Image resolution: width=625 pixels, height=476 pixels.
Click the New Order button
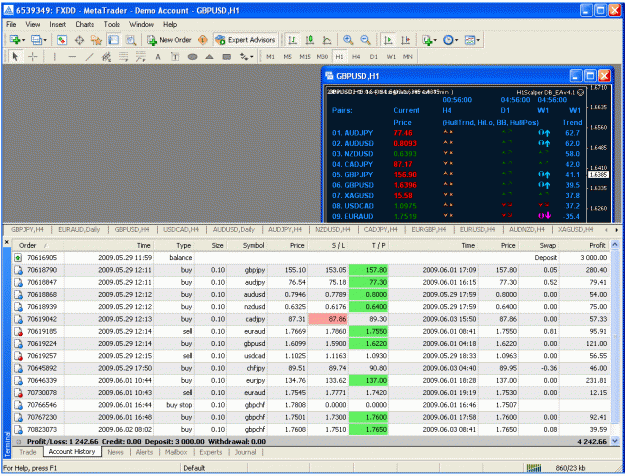tap(169, 40)
